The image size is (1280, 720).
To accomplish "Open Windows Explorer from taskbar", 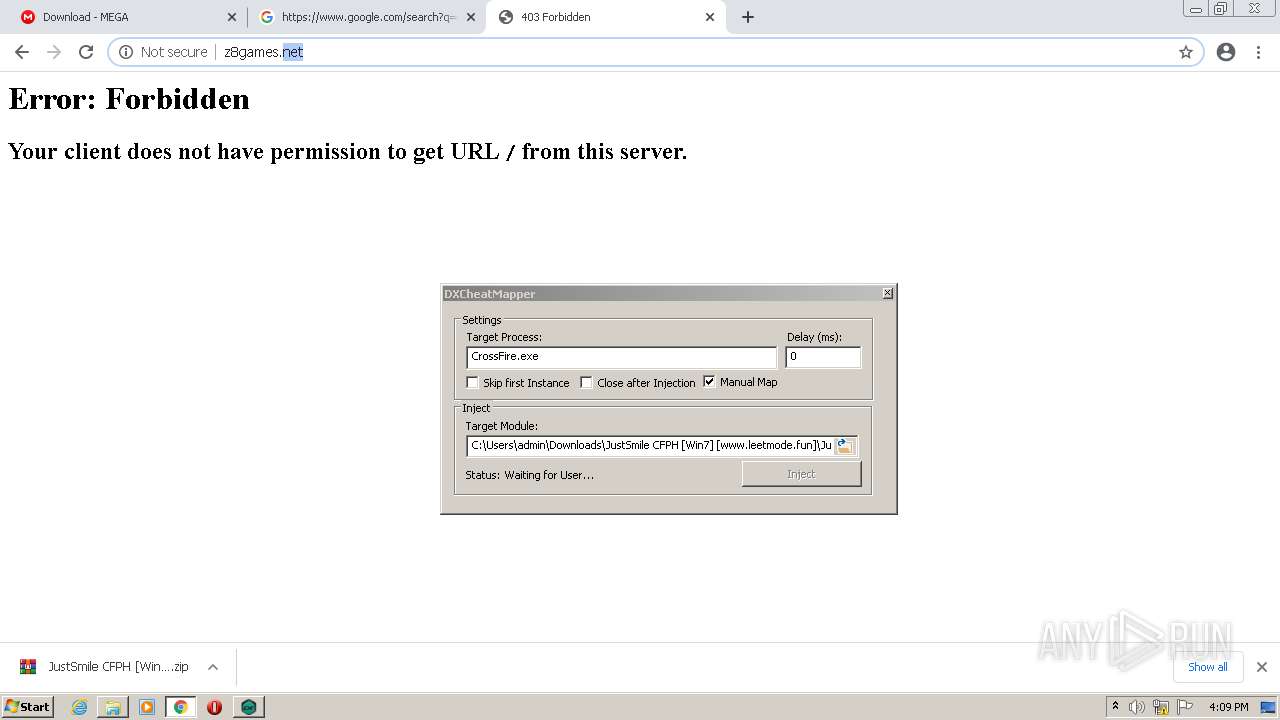I will pyautogui.click(x=113, y=707).
